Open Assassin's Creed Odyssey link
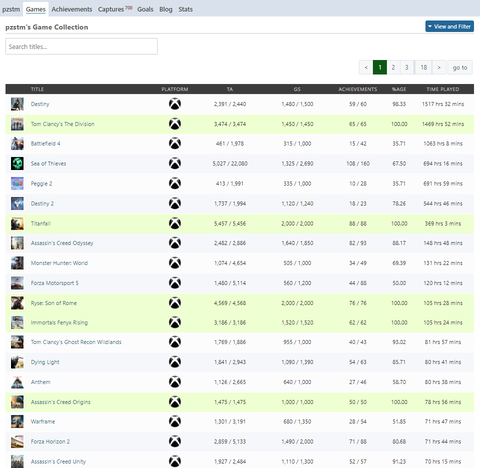This screenshot has height=468, width=480. pos(62,243)
